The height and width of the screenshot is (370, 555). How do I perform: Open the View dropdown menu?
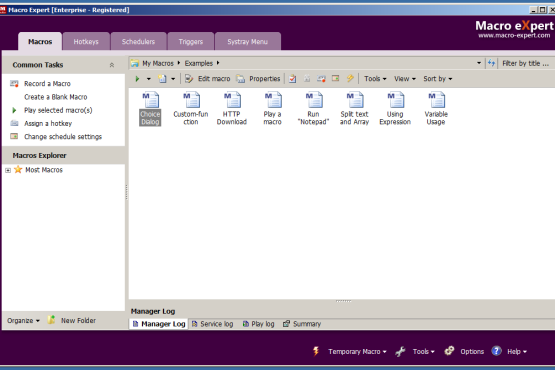(405, 79)
